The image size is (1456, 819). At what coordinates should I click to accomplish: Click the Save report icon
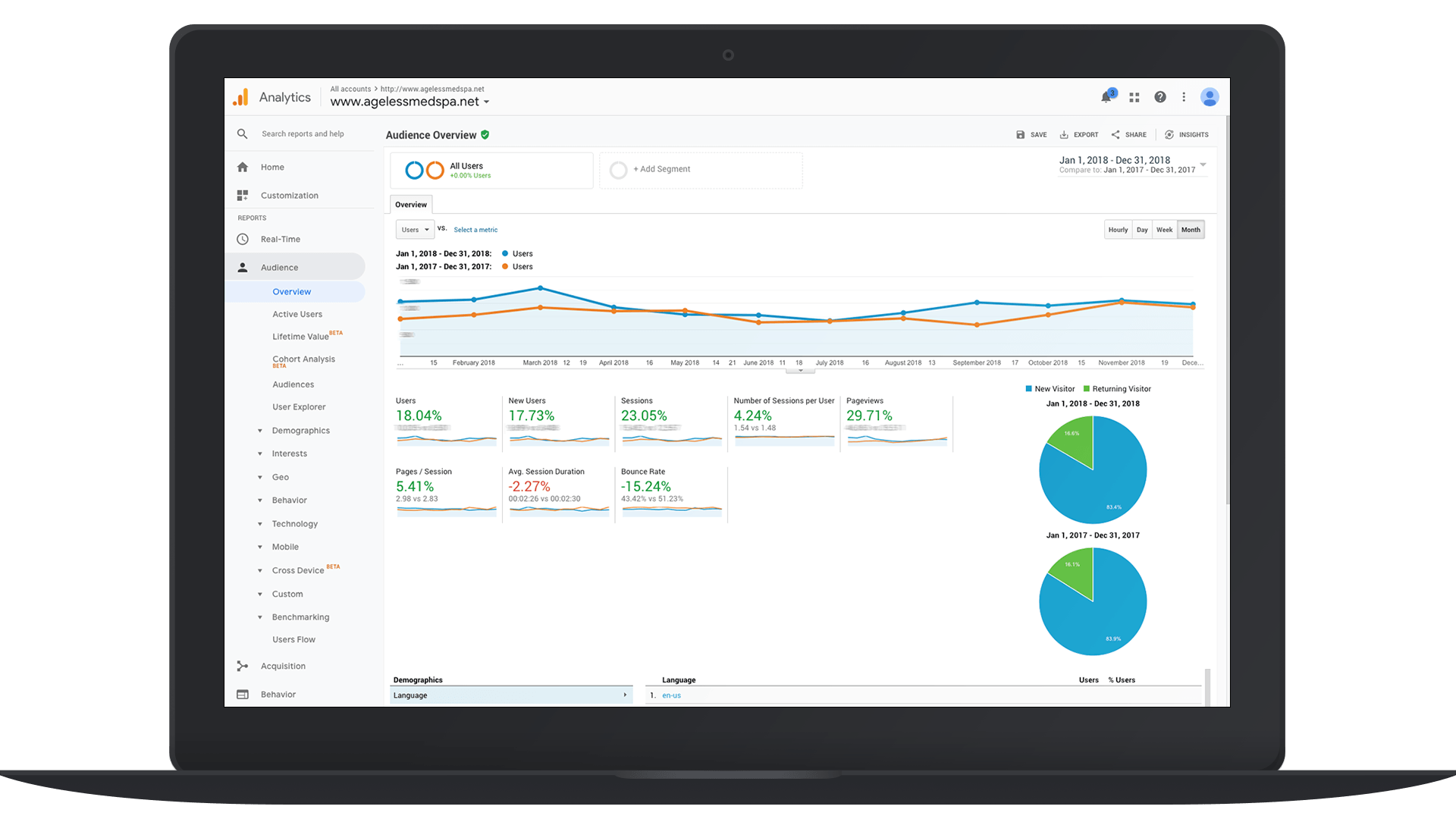pyautogui.click(x=1022, y=134)
